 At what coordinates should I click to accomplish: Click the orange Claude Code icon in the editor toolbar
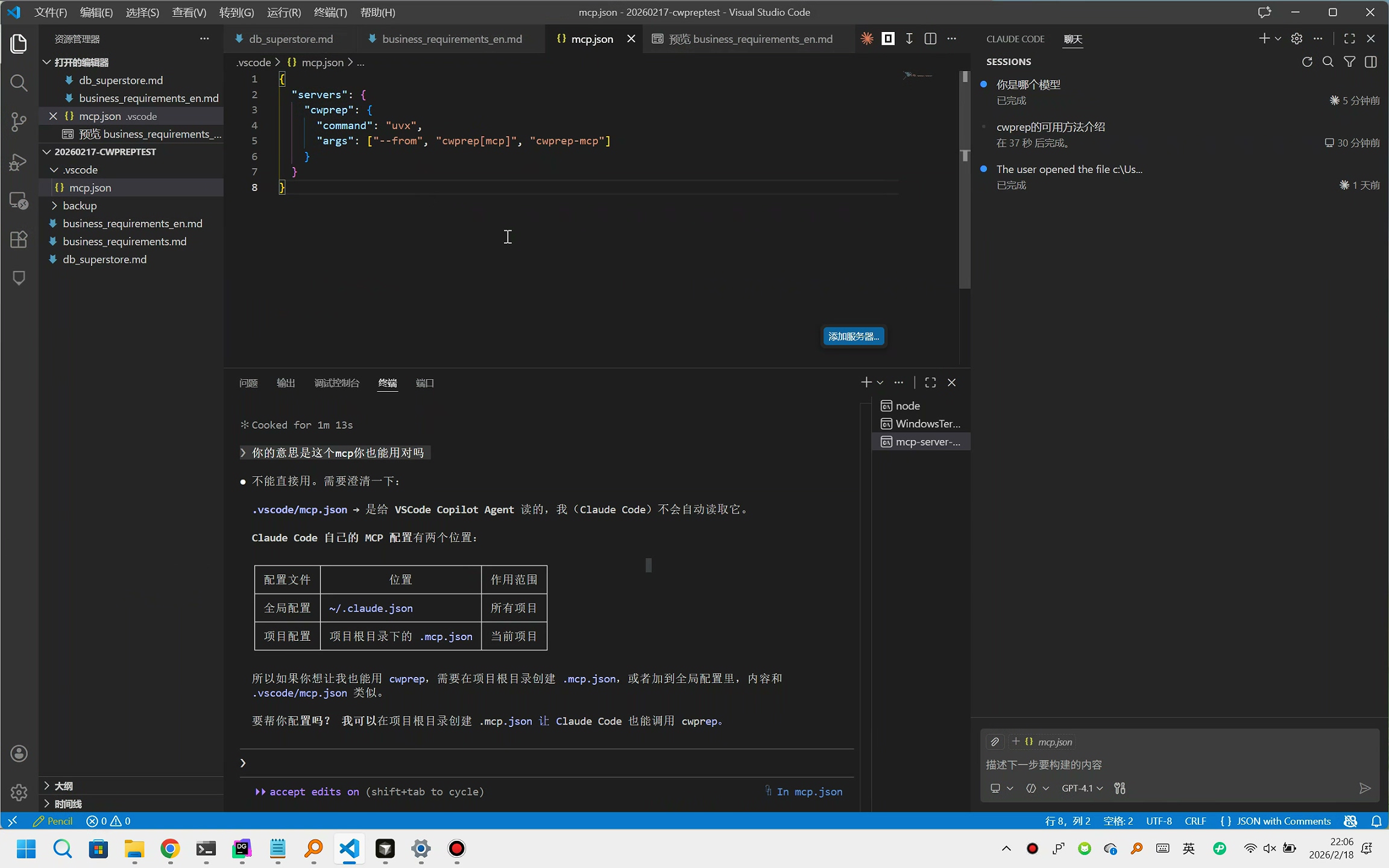coord(867,39)
